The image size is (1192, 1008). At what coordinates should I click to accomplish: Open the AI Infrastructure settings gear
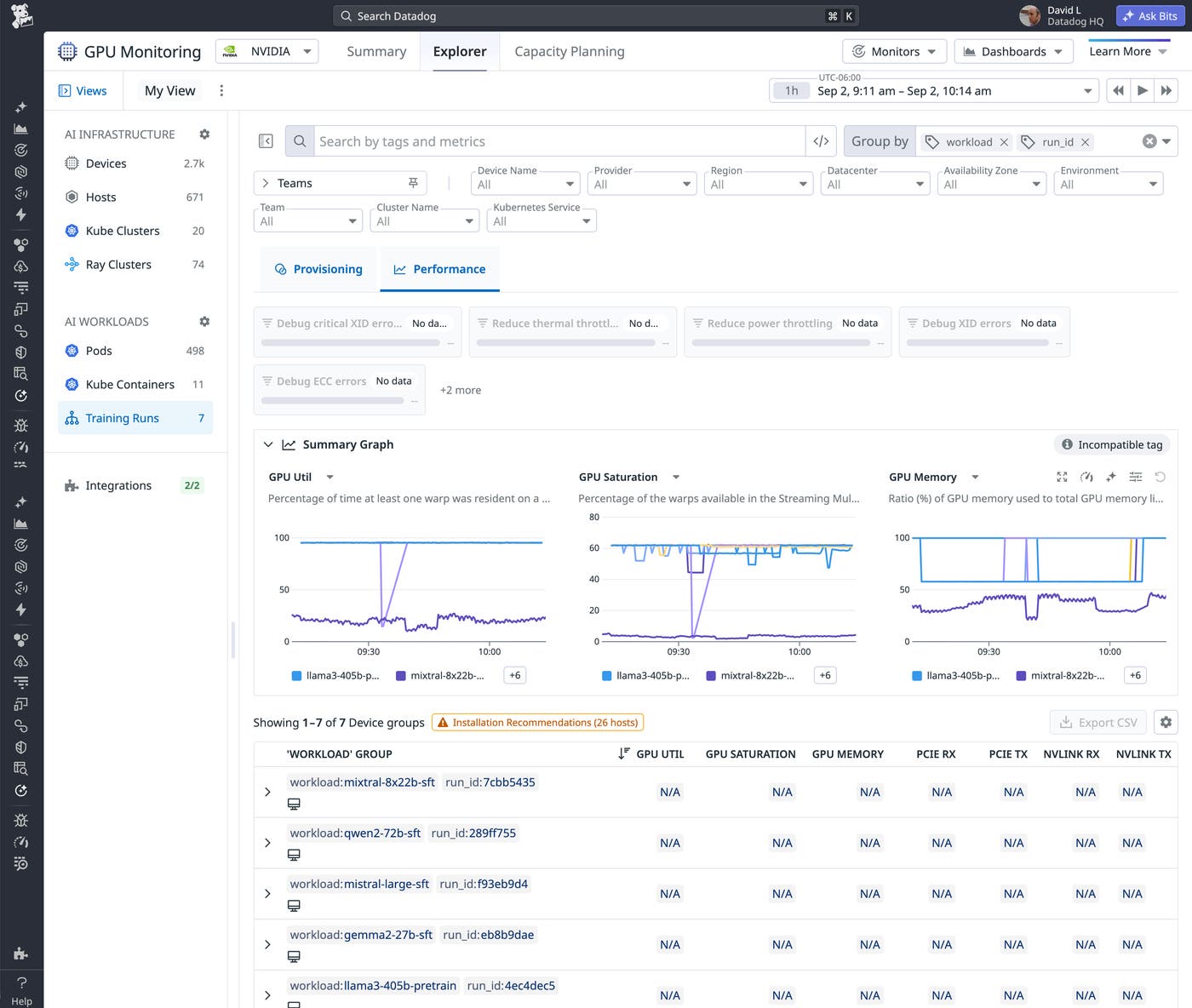(204, 135)
